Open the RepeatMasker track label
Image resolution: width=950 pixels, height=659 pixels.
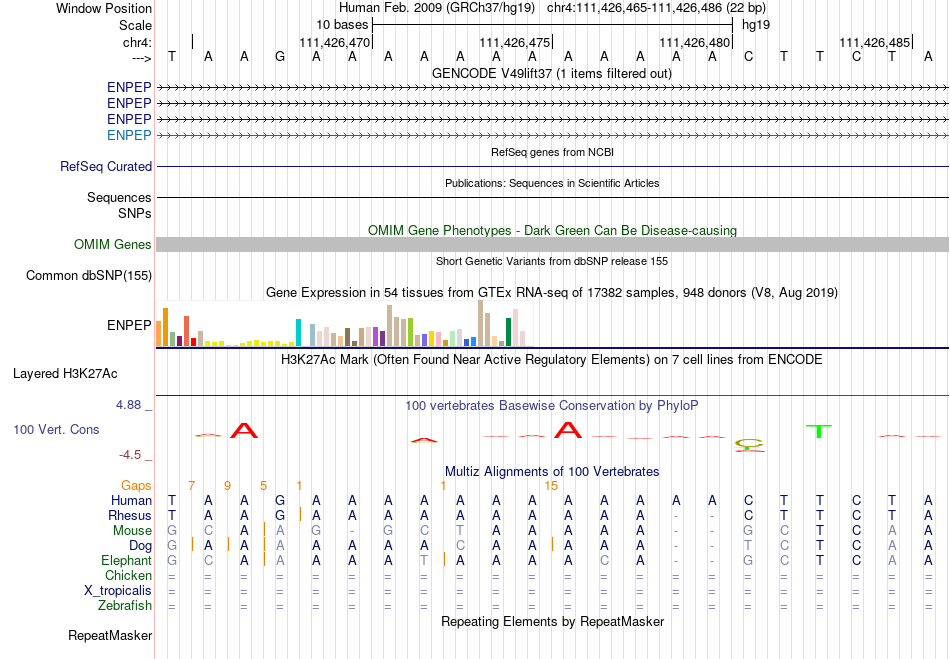[x=110, y=635]
